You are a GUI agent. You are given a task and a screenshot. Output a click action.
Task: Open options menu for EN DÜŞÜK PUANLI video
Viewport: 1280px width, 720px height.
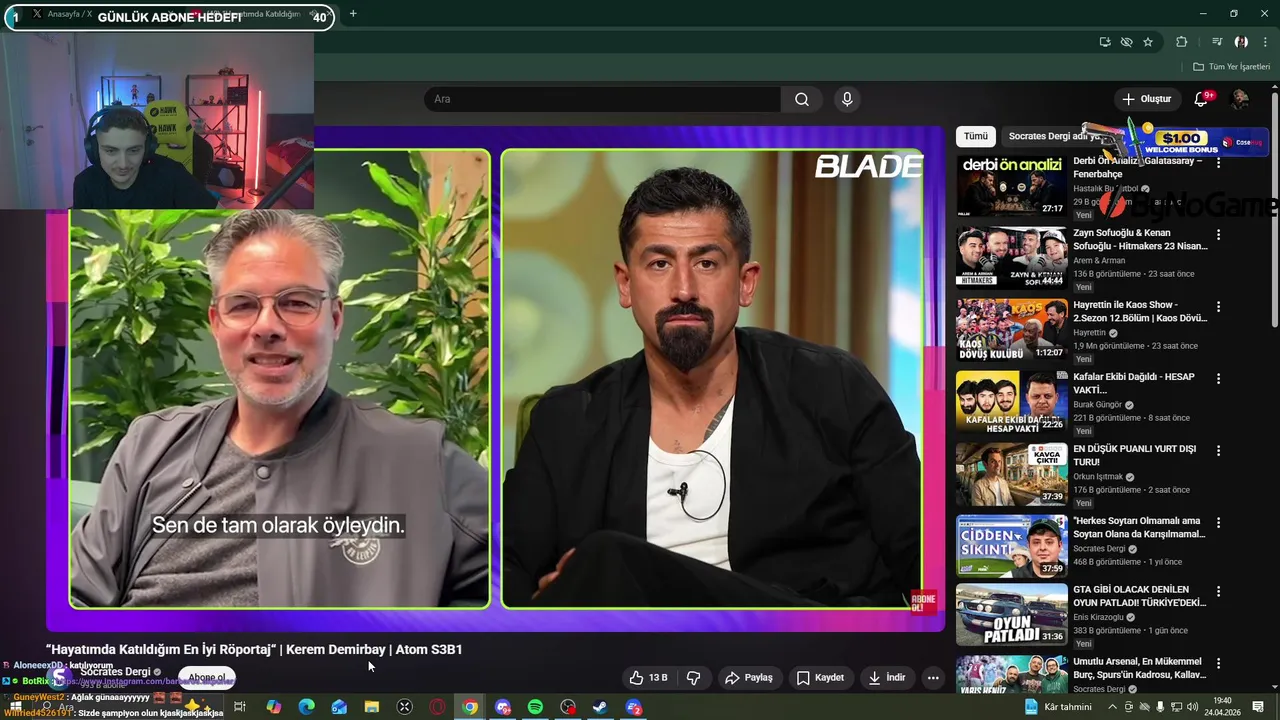1218,451
